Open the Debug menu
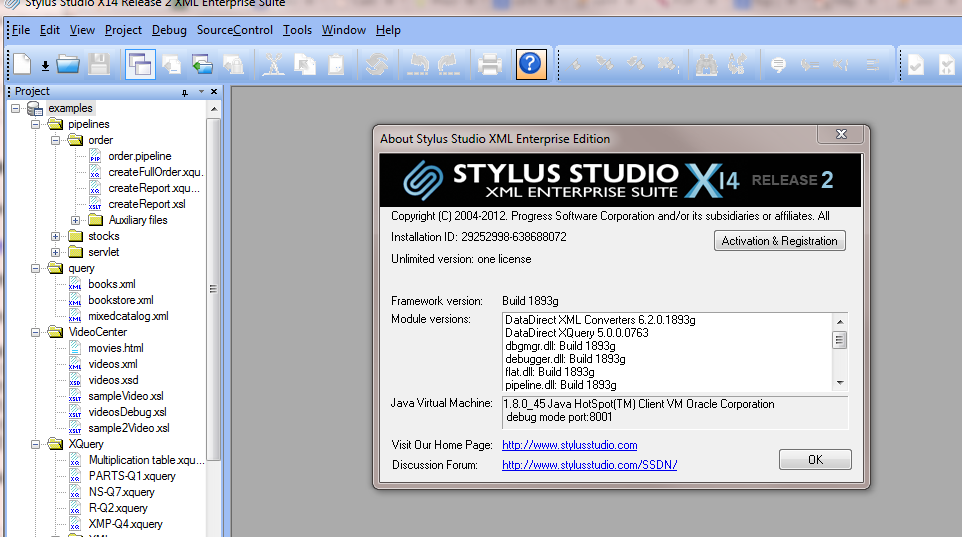 tap(169, 30)
